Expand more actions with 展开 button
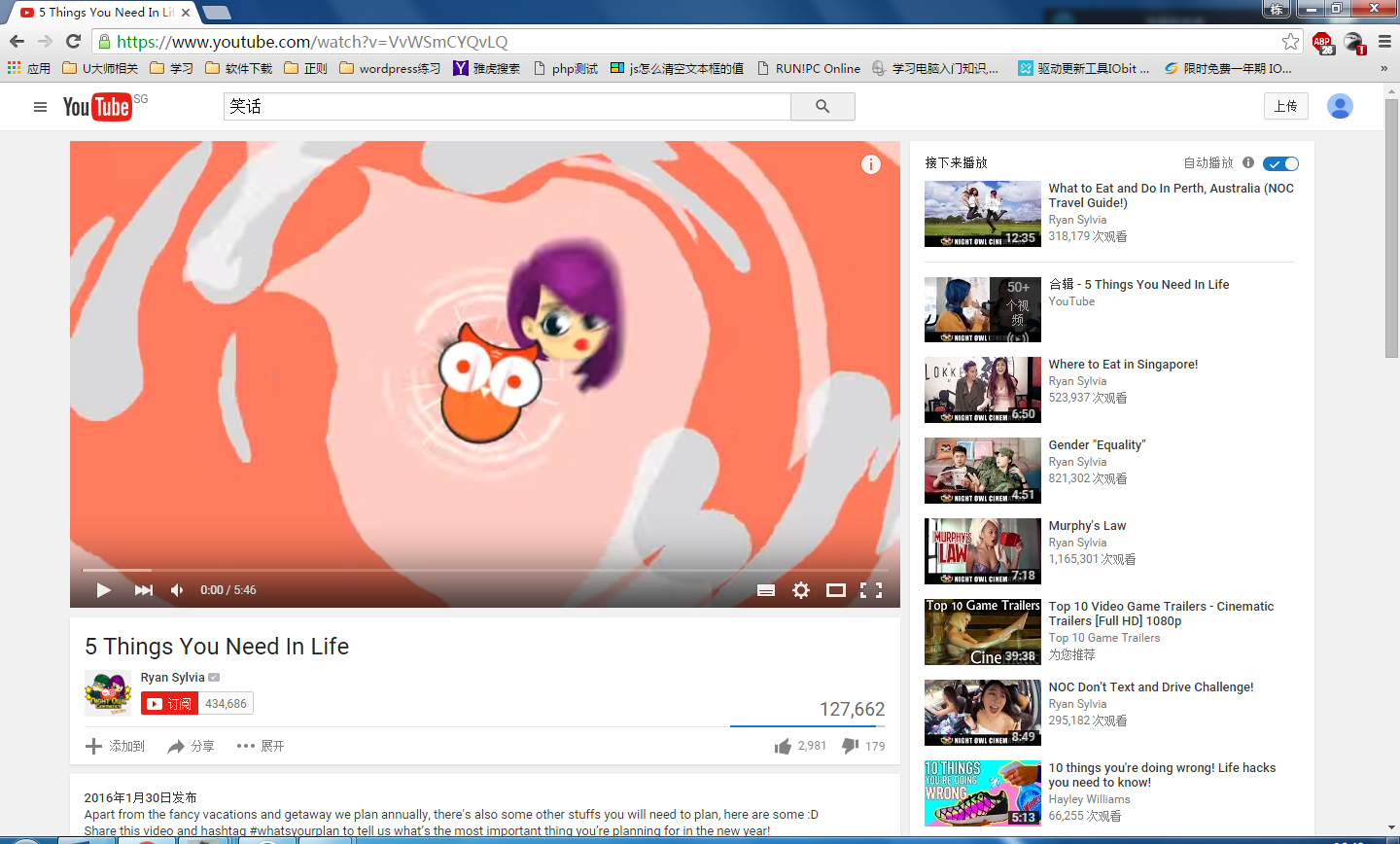The width and height of the screenshot is (1400, 844). pyautogui.click(x=261, y=746)
